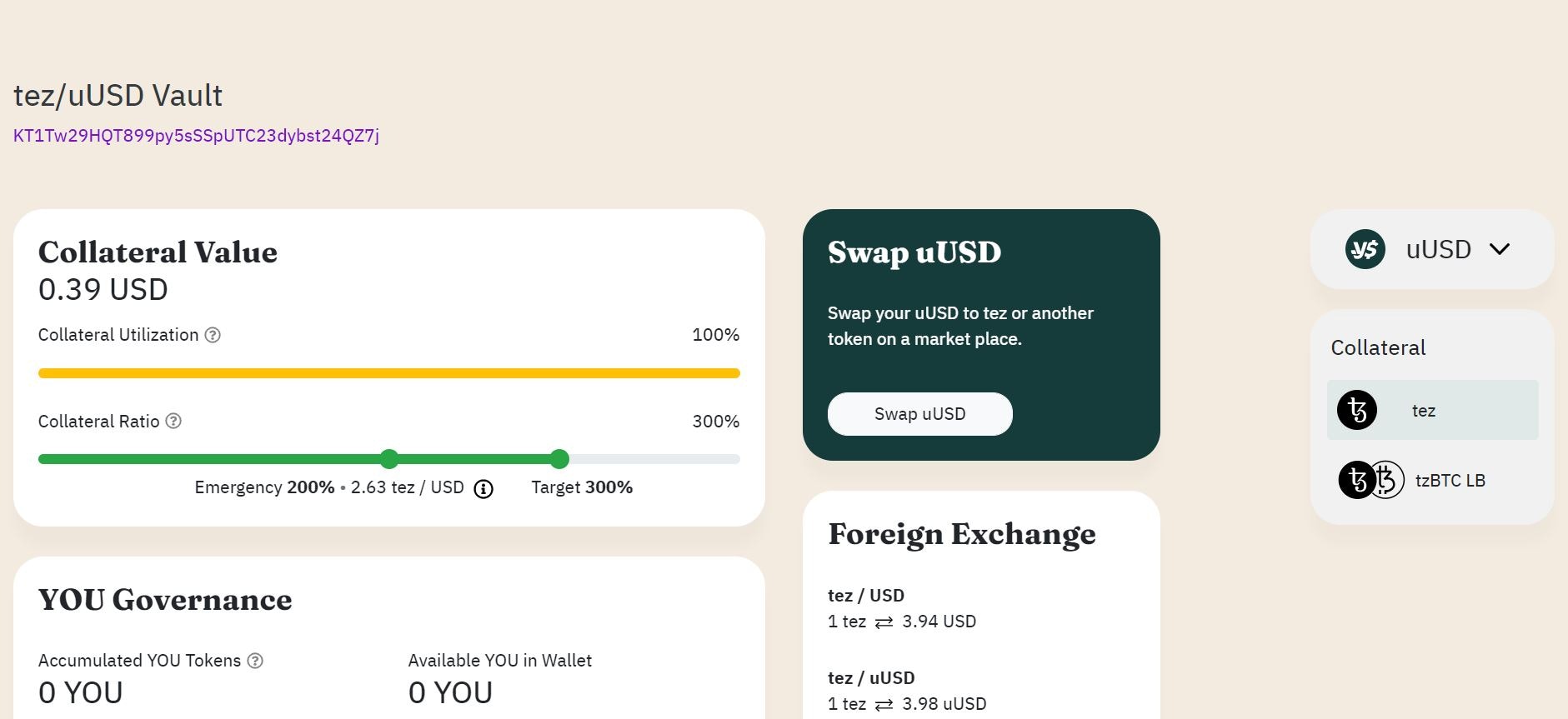Click the Target 300% marker dot
Image resolution: width=1568 pixels, height=719 pixels.
pos(560,458)
